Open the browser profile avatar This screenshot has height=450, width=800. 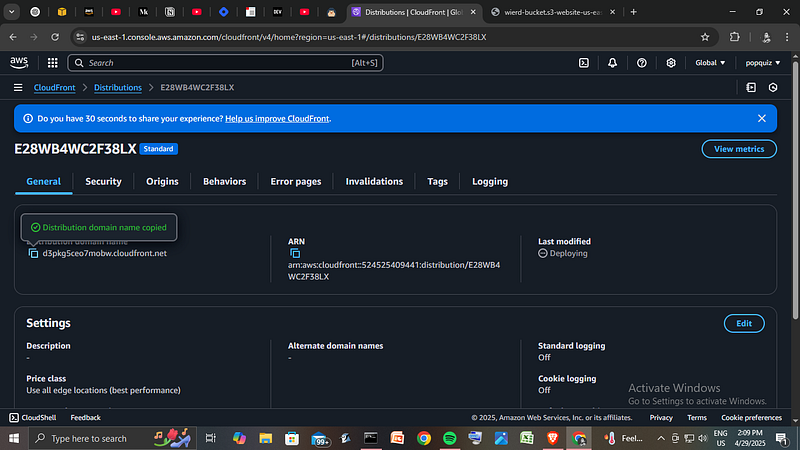(x=766, y=37)
